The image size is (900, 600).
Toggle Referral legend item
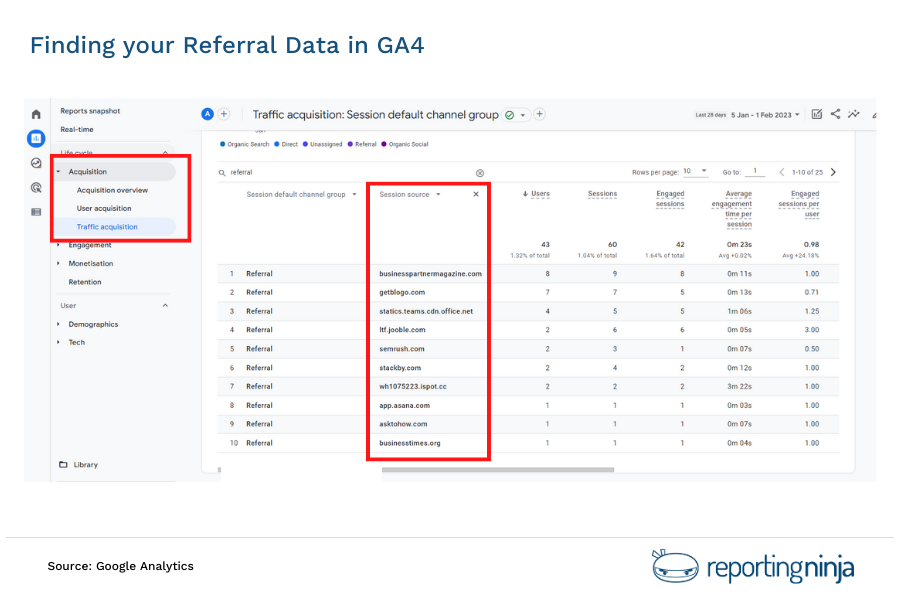point(362,144)
